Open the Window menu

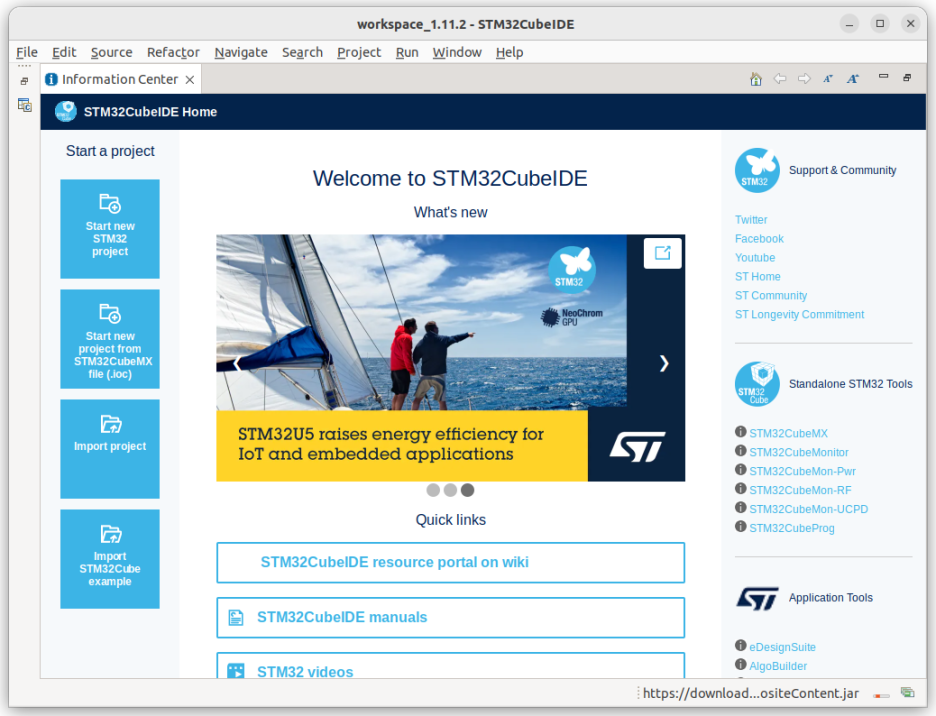pyautogui.click(x=457, y=53)
